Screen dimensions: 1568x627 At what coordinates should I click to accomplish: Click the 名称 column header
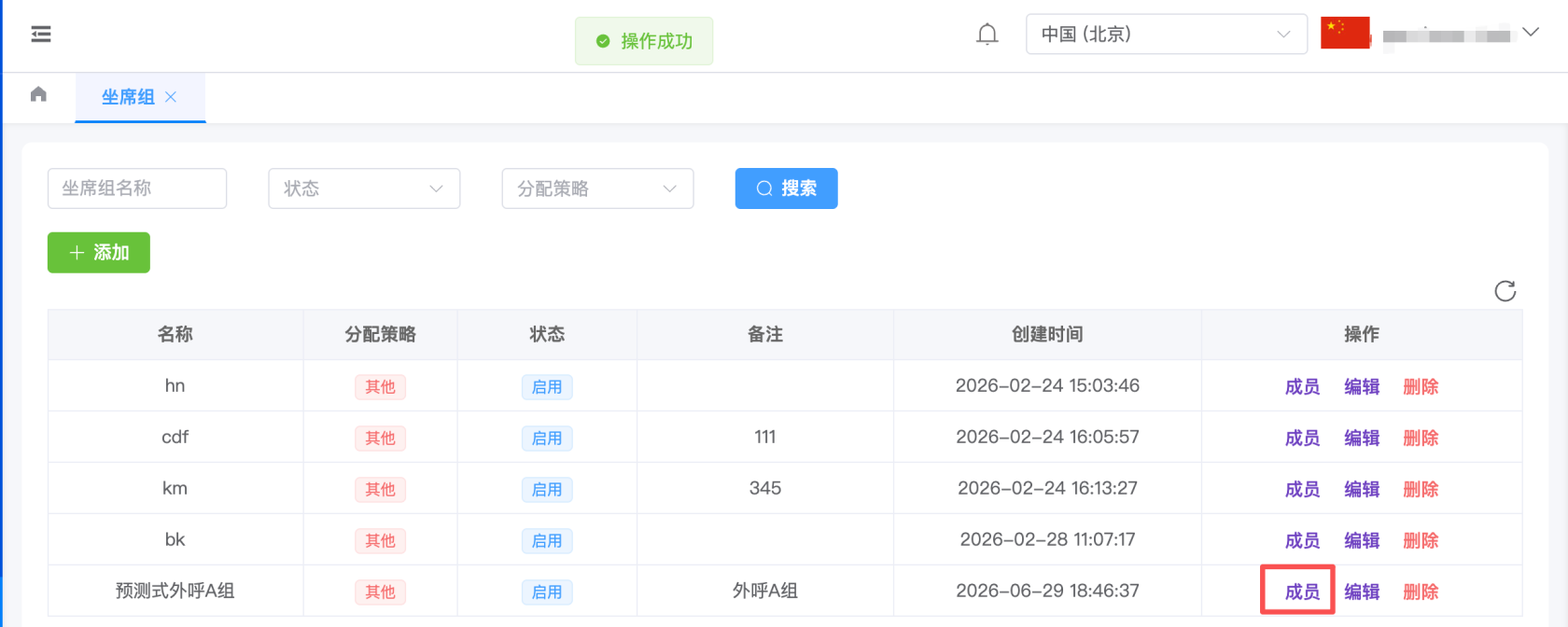175,335
